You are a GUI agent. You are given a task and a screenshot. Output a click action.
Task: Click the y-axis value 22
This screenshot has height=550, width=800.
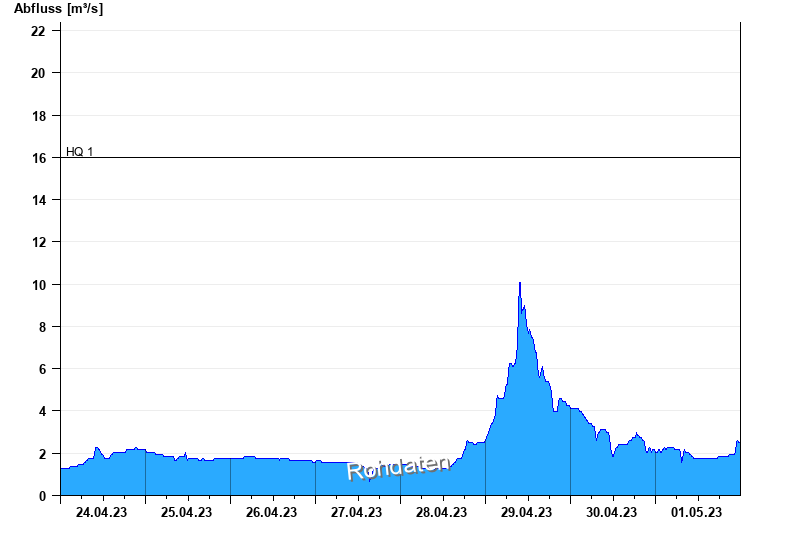tap(38, 31)
